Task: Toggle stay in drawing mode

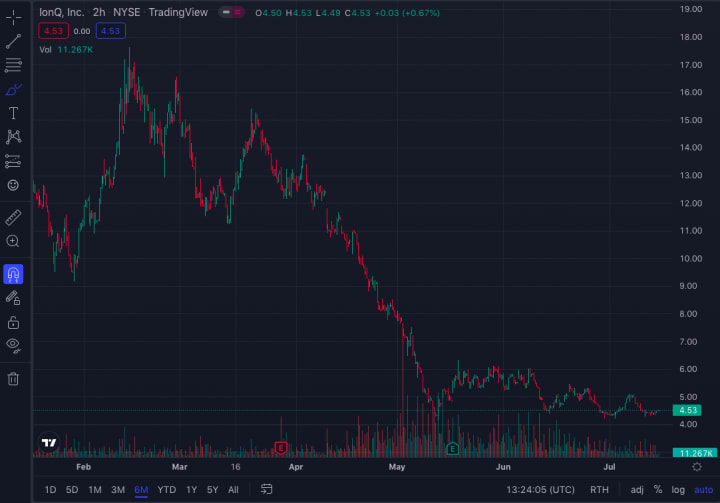Action: pyautogui.click(x=13, y=299)
